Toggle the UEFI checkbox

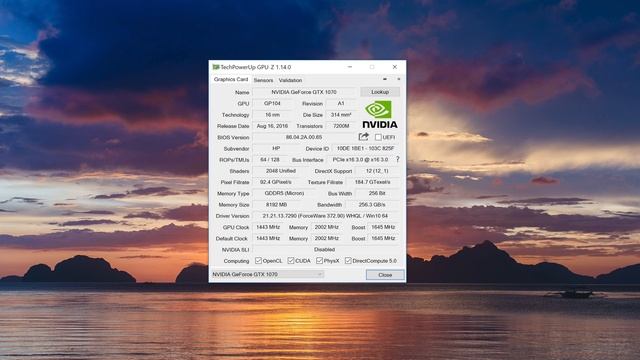(378, 137)
